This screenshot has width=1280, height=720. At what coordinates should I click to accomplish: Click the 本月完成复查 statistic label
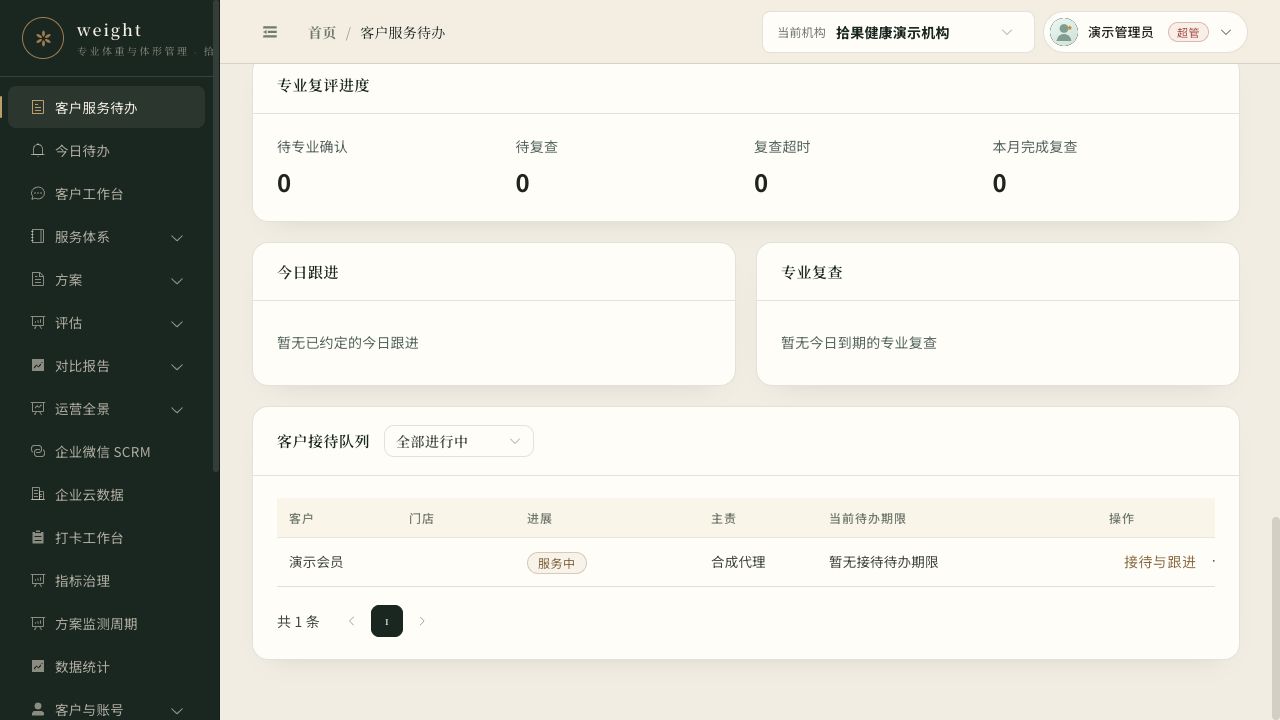click(x=1035, y=146)
